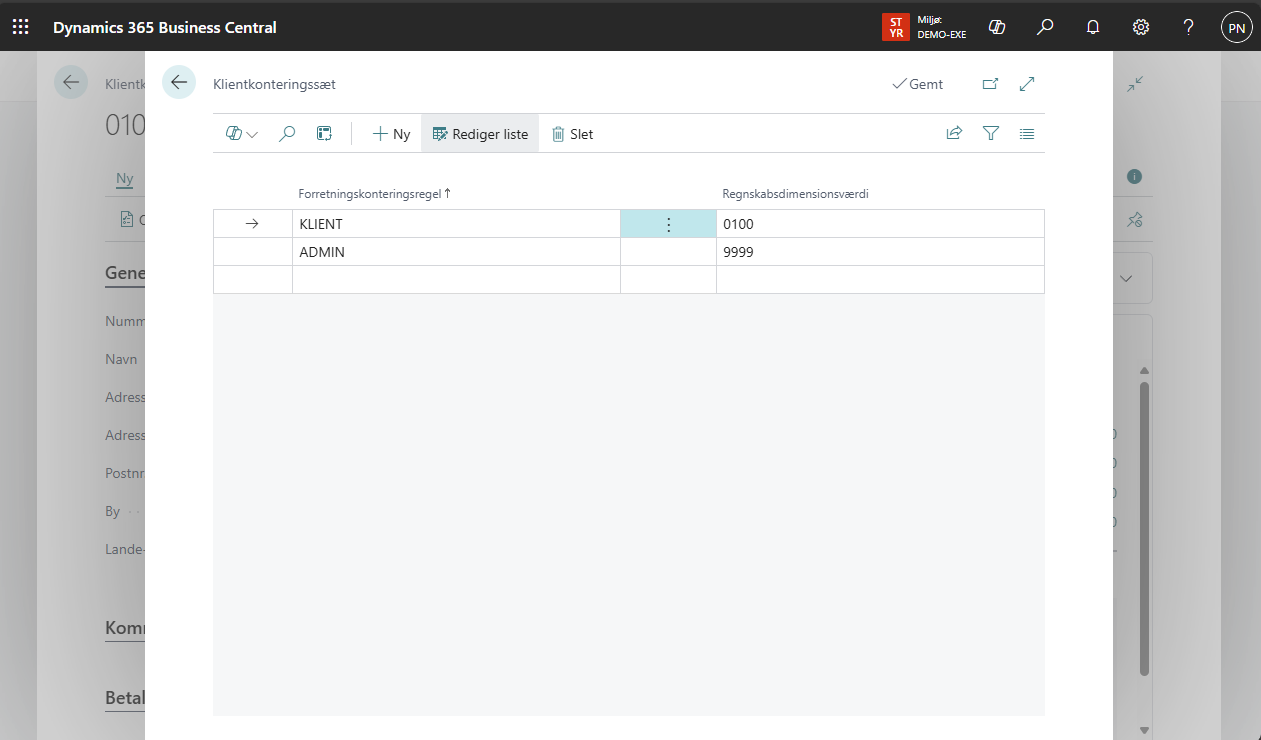
Task: Open the notifications bell
Action: tap(1093, 27)
